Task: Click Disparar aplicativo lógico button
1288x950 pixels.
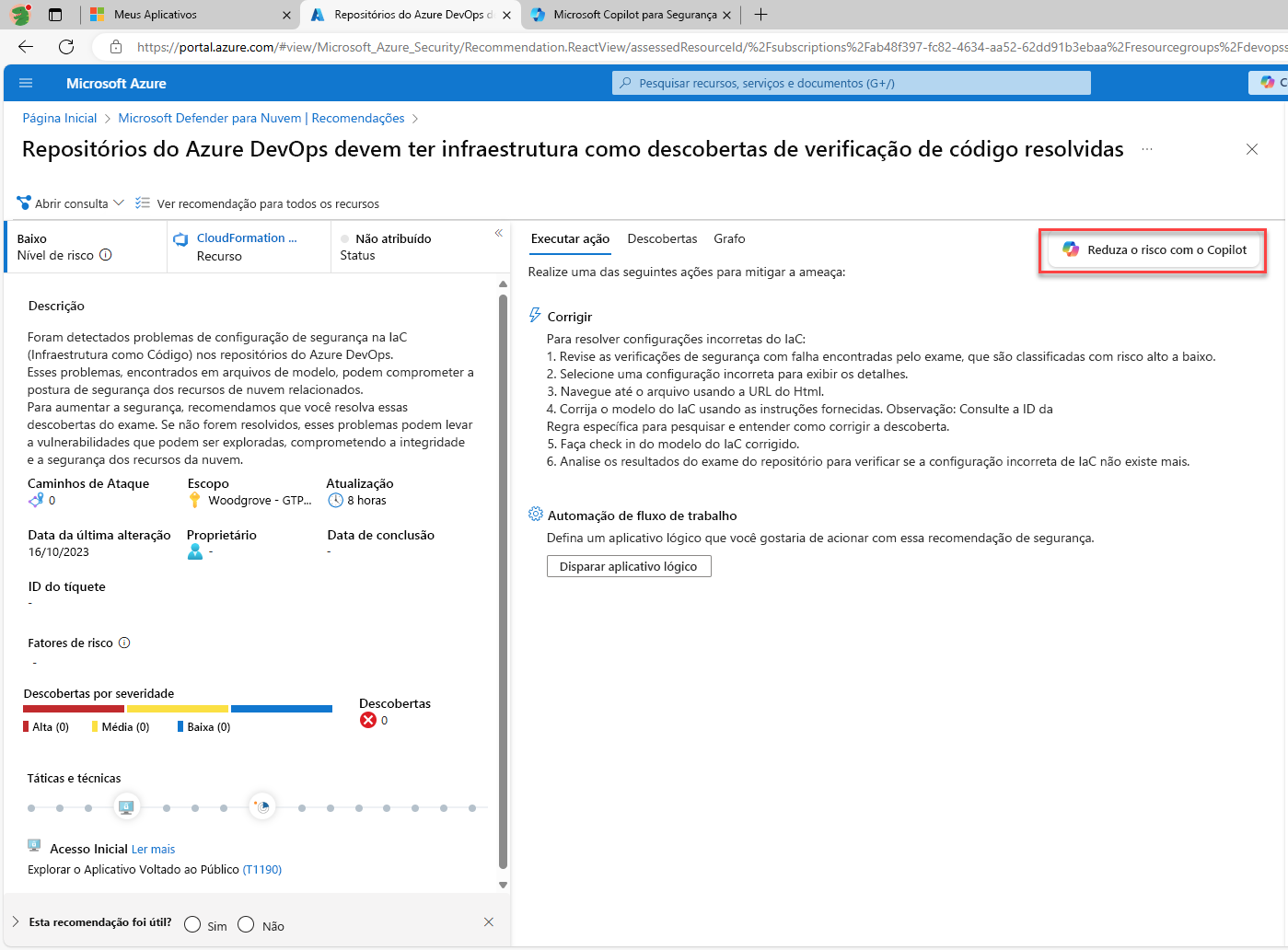Action: 629,566
